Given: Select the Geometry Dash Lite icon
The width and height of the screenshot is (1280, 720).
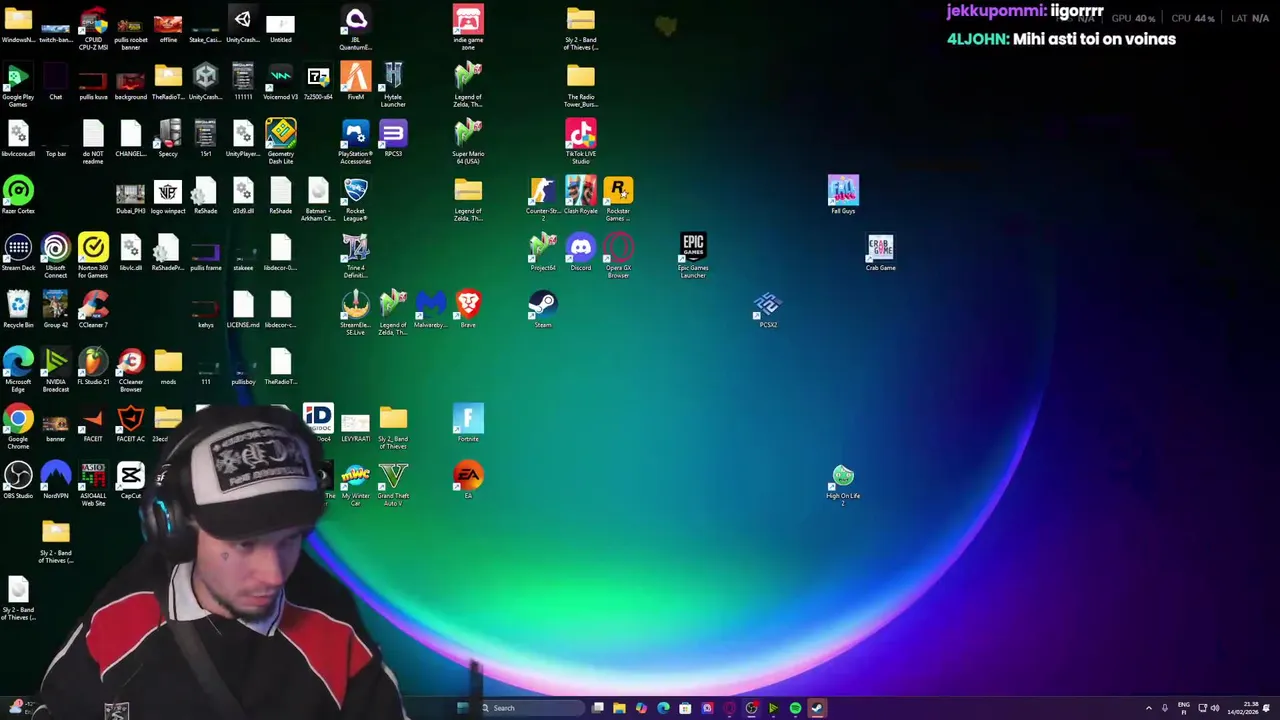Looking at the screenshot, I should pos(281,141).
